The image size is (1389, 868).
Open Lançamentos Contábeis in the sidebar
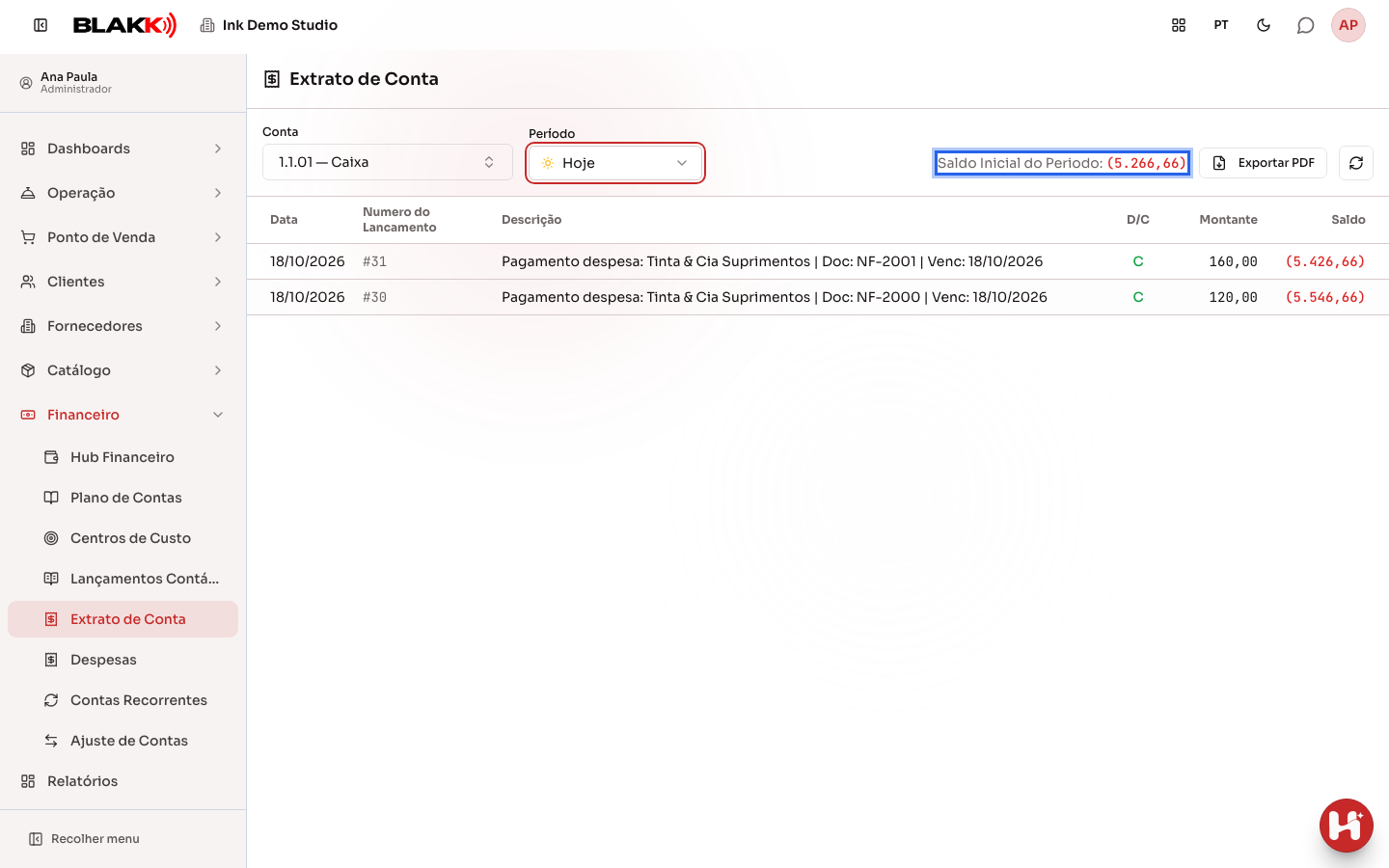(x=123, y=579)
